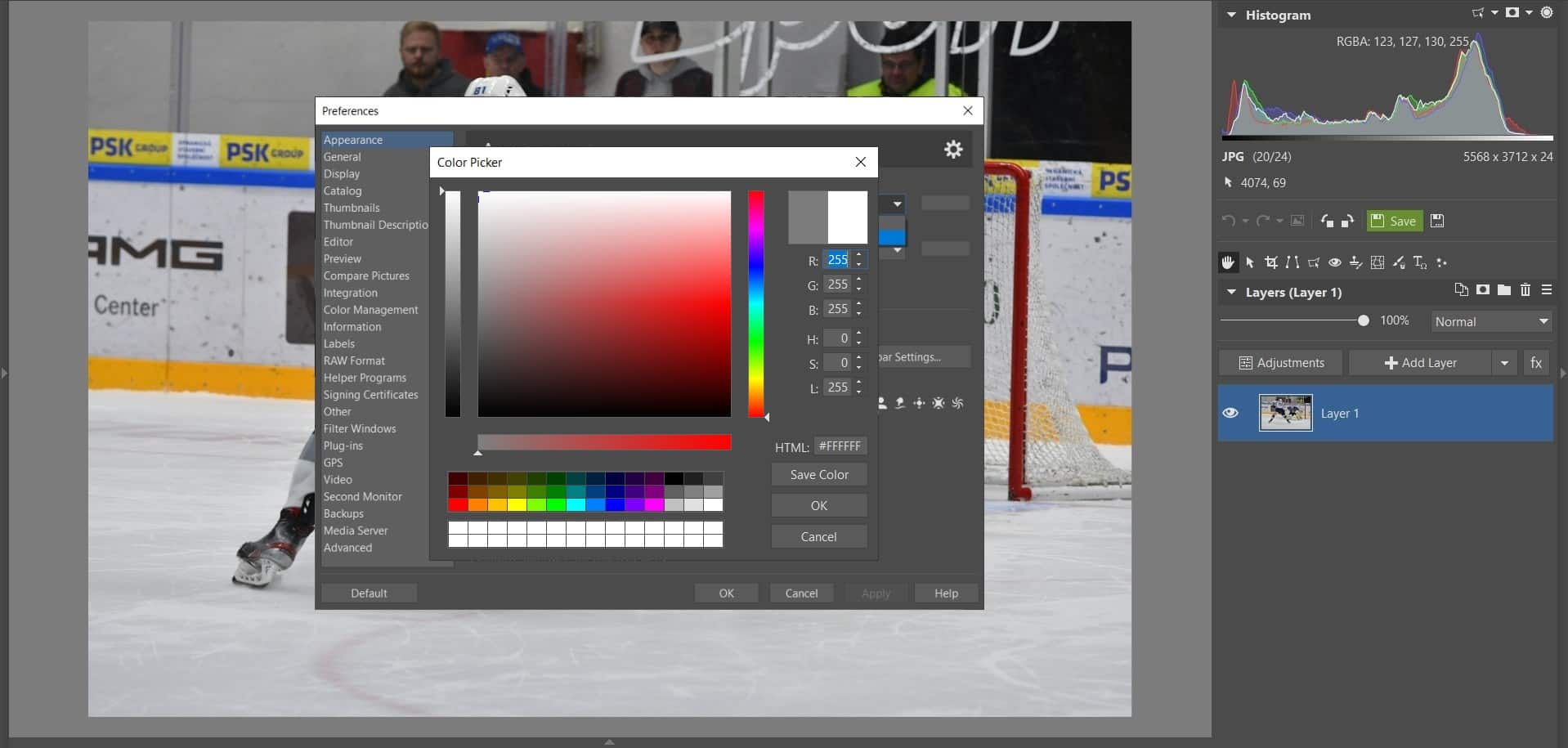Collapse the Histogram panel

[1231, 15]
